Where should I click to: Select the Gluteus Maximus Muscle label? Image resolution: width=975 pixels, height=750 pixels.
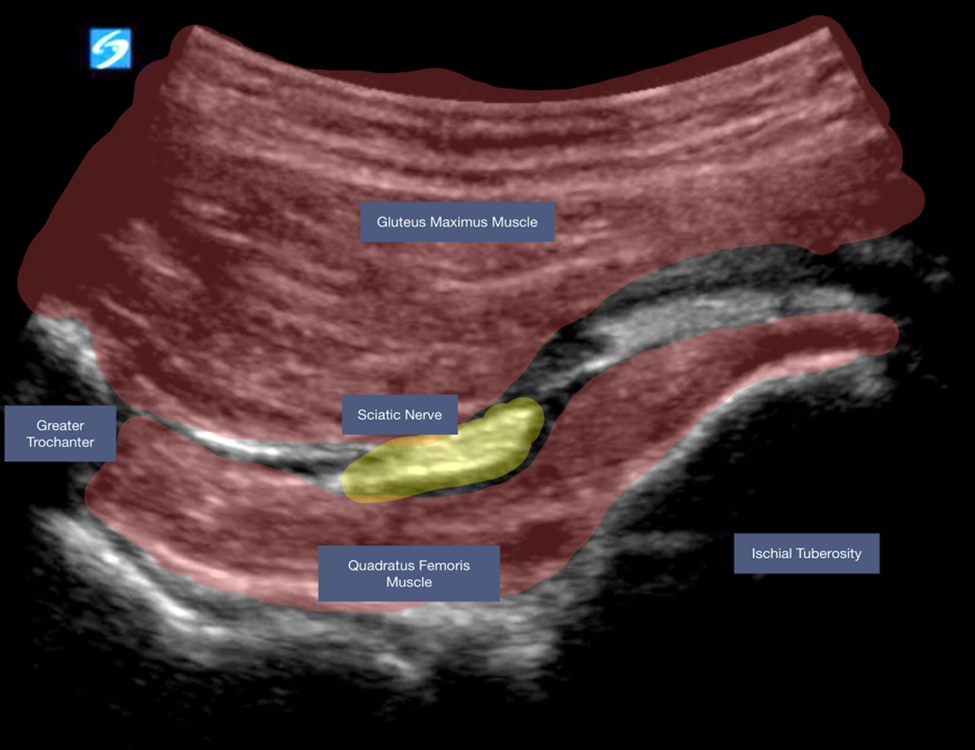tap(457, 222)
